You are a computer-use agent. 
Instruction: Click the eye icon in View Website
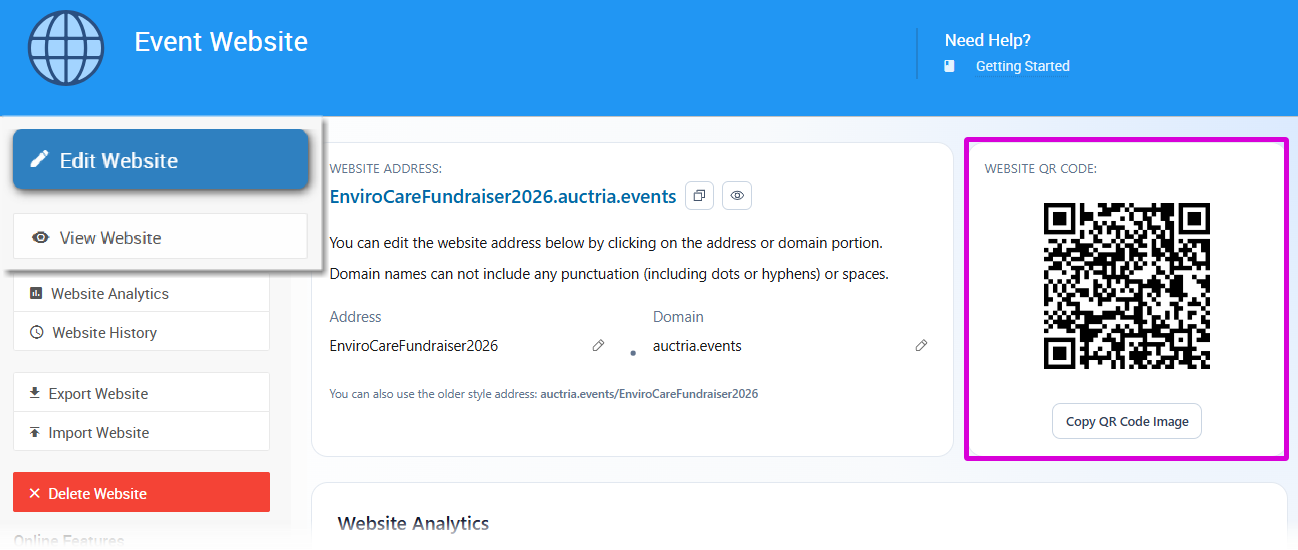point(41,238)
